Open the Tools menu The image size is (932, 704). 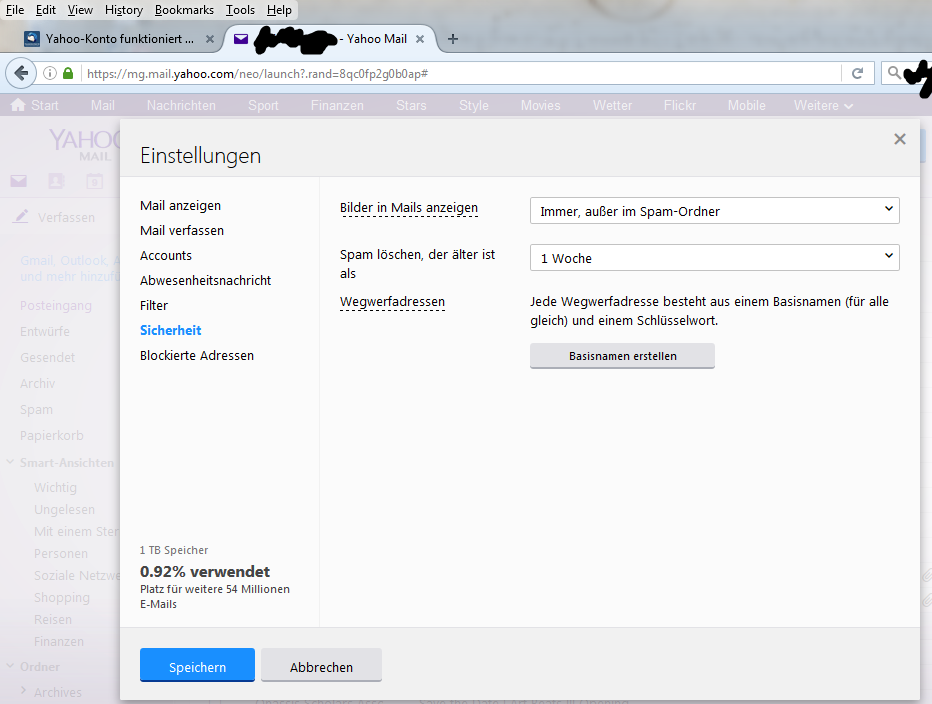click(240, 10)
